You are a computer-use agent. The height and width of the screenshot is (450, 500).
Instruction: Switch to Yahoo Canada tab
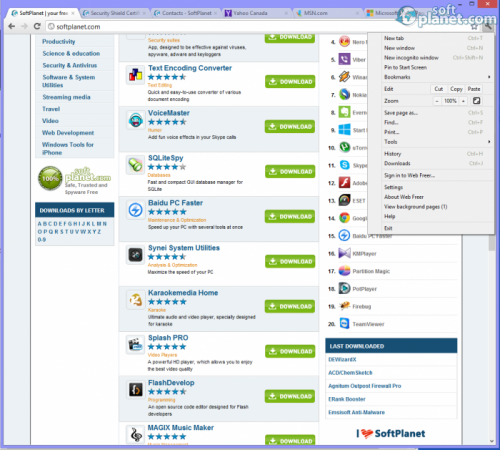tap(256, 13)
